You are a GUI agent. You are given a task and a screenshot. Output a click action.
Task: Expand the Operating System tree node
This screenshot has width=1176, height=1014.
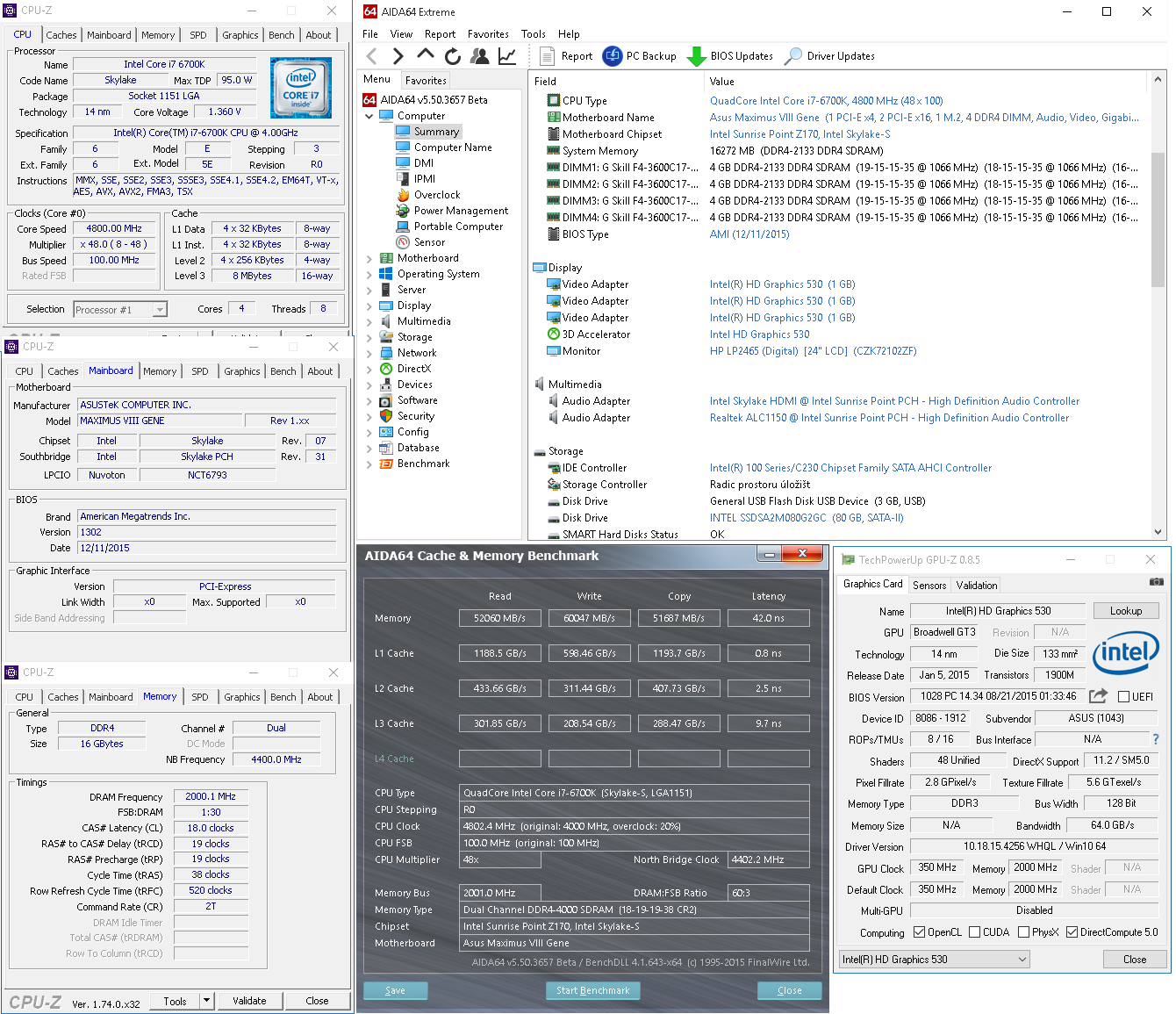click(x=369, y=274)
